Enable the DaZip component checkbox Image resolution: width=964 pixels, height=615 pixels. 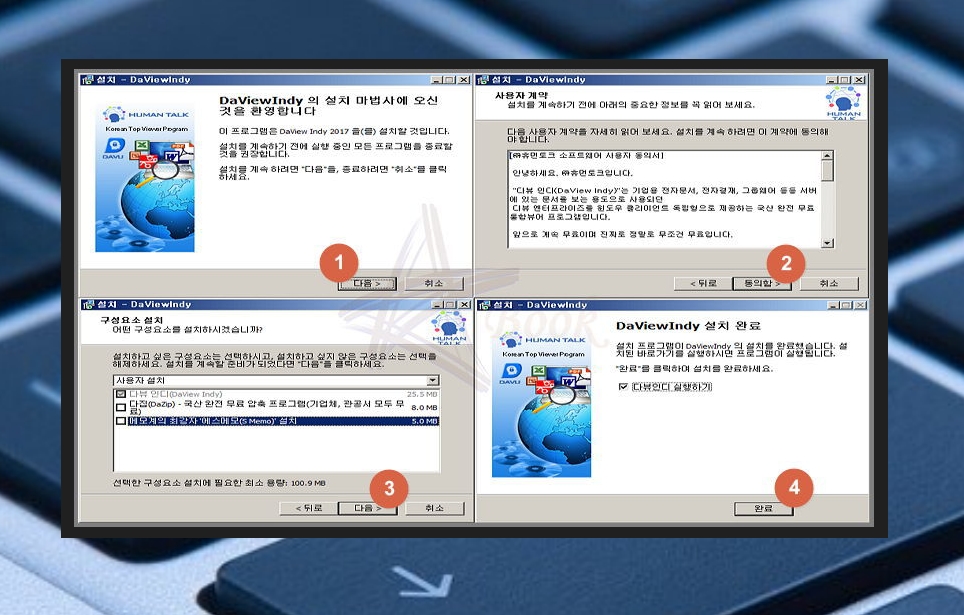(120, 407)
